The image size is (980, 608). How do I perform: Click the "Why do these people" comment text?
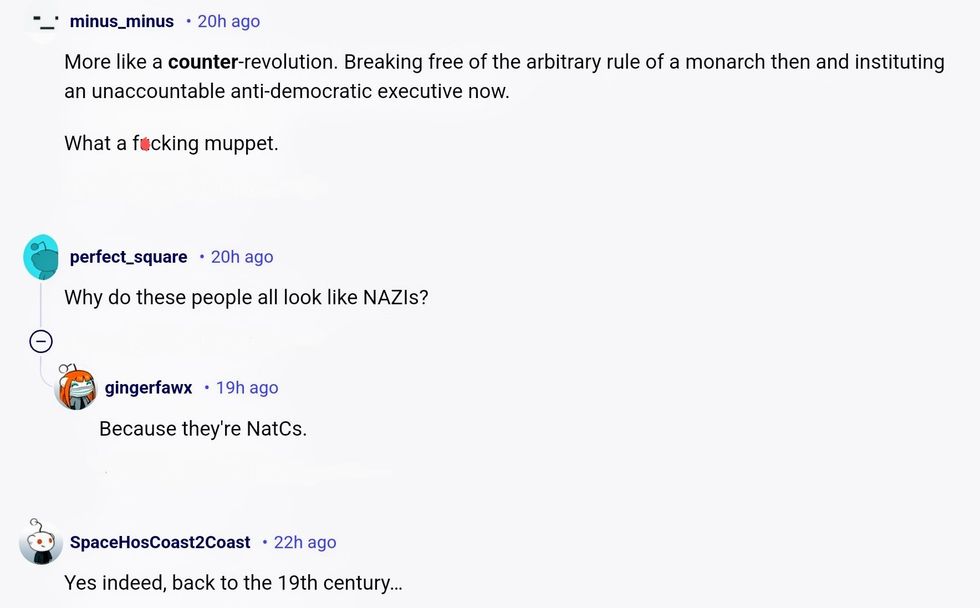click(x=246, y=297)
